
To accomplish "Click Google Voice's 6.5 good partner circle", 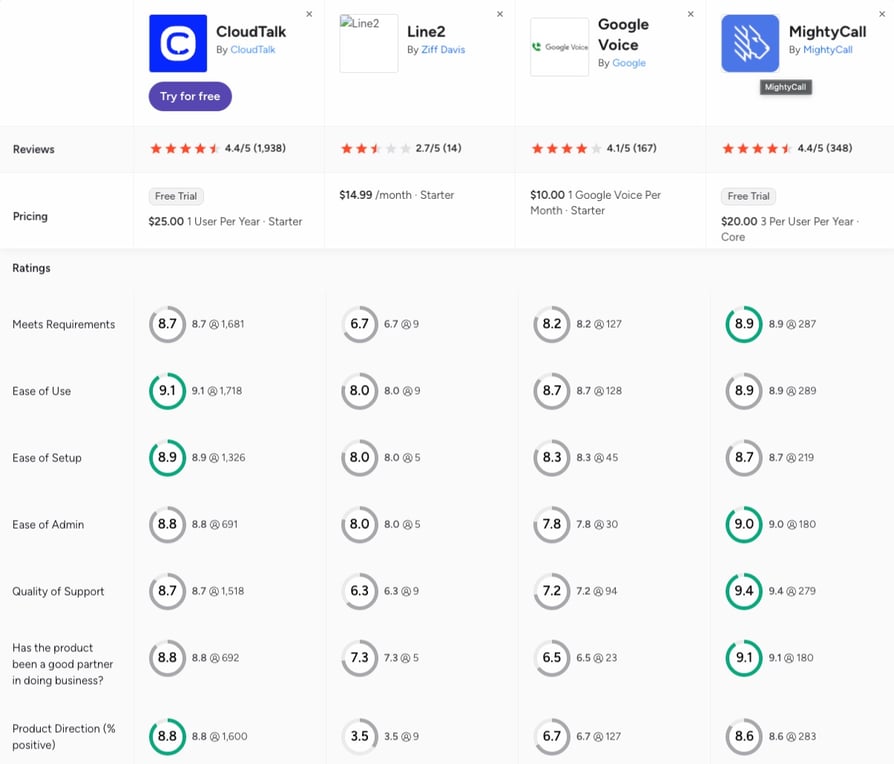I will pos(551,658).
